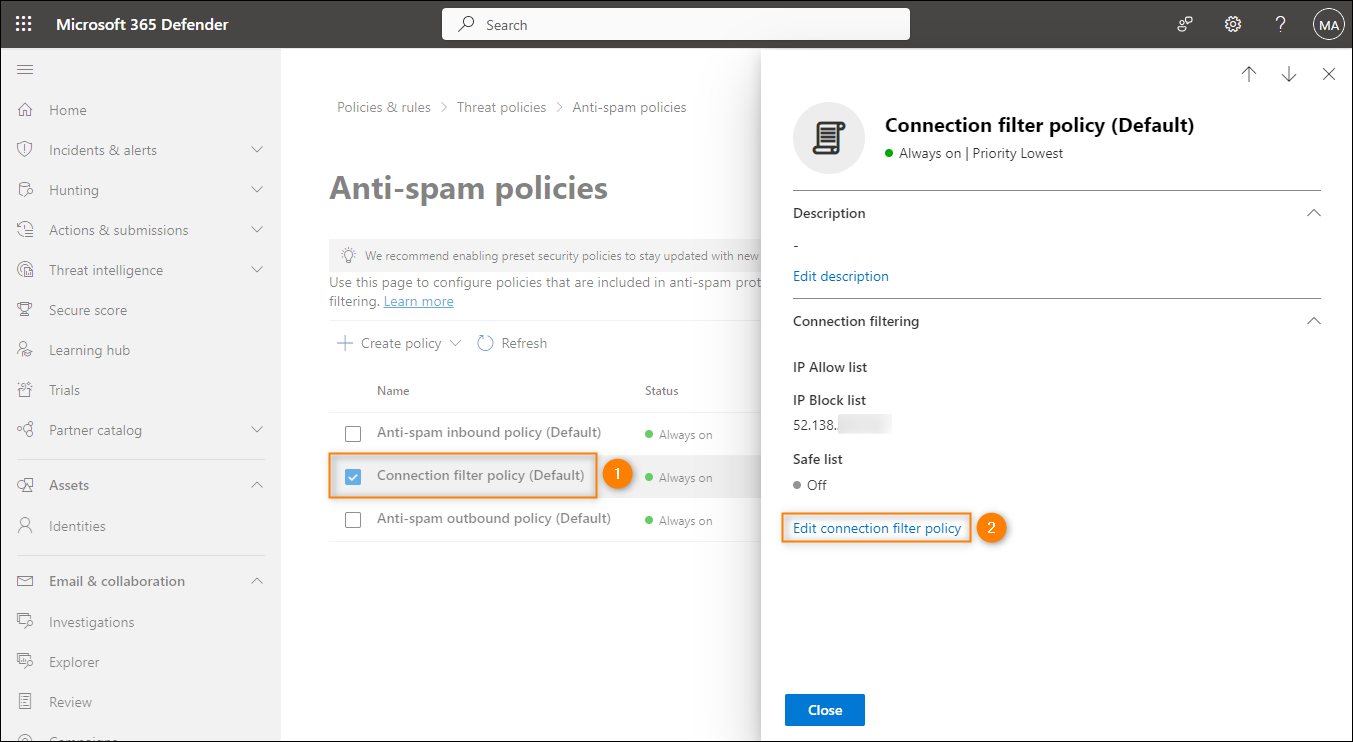This screenshot has height=742, width=1353.
Task: Expand Incidents & alerts chevron
Action: pos(257,150)
